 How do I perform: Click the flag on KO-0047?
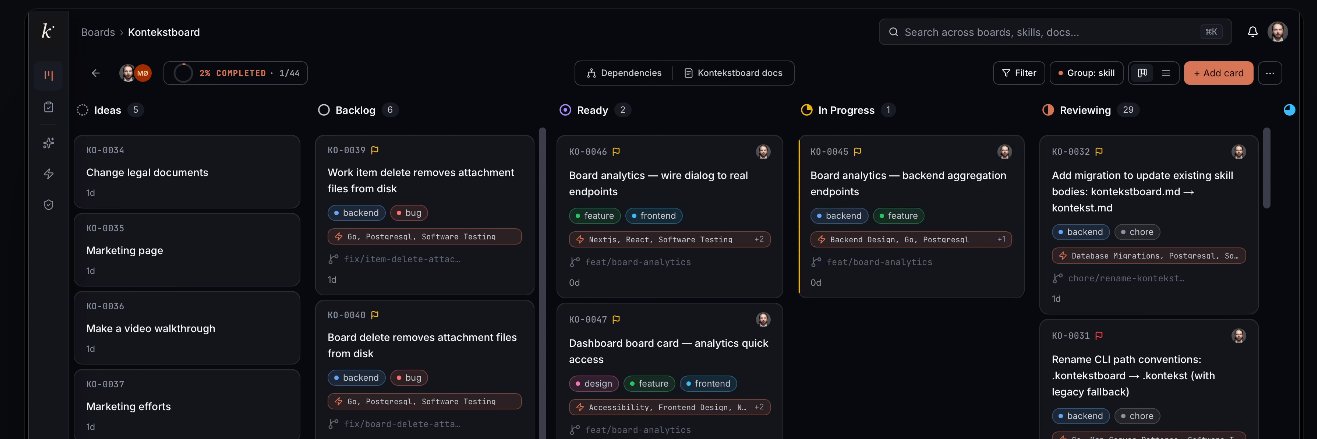pos(617,320)
